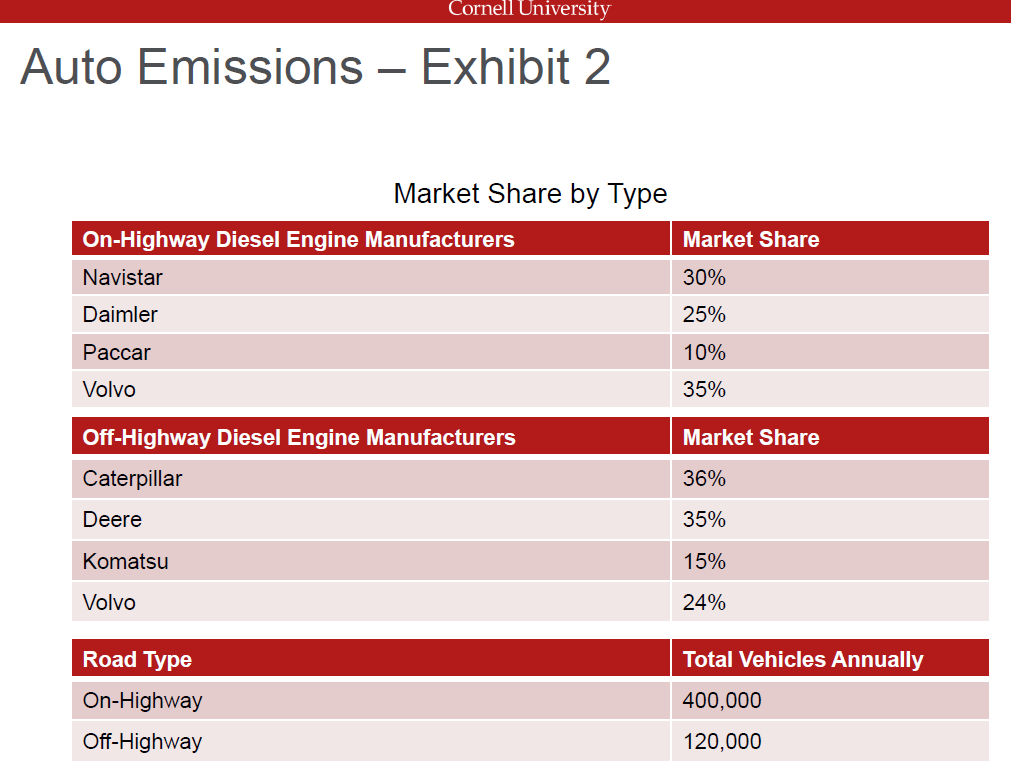This screenshot has width=1011, height=773.
Task: Select Volvo in the On-Highway table
Action: click(x=109, y=389)
